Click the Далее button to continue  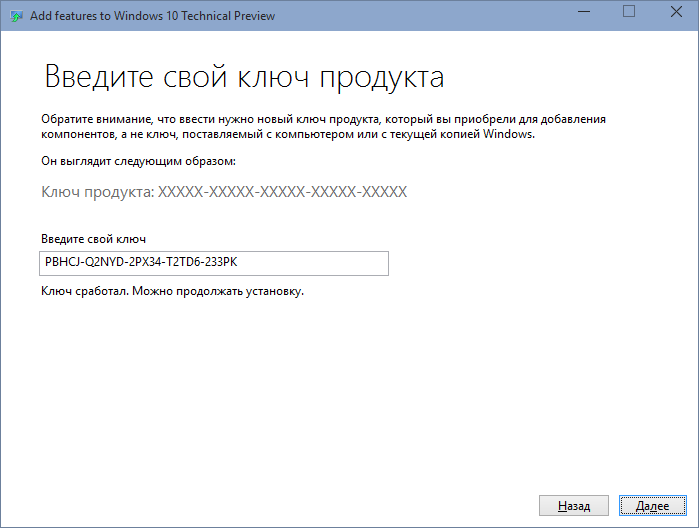tap(653, 505)
